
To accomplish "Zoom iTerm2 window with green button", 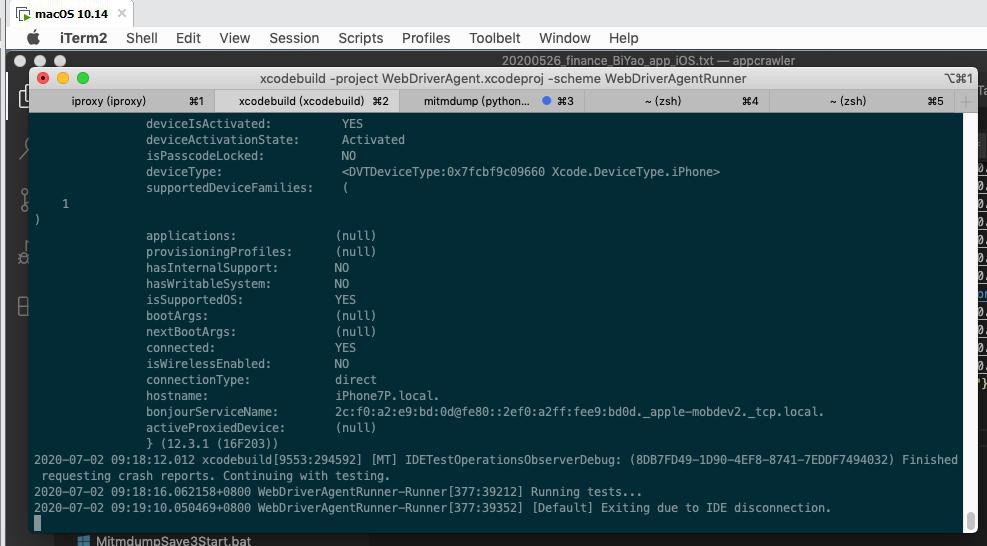I will [x=83, y=78].
